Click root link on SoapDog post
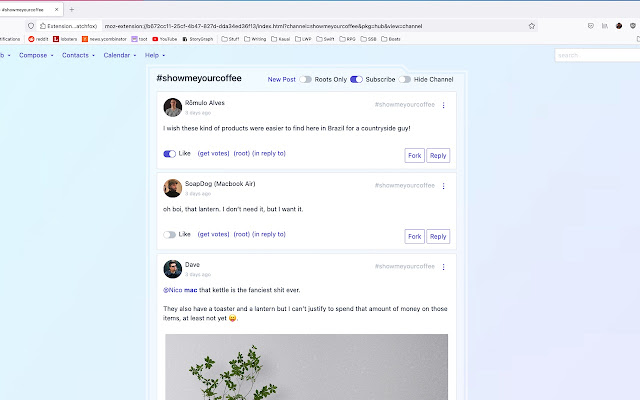 point(242,234)
